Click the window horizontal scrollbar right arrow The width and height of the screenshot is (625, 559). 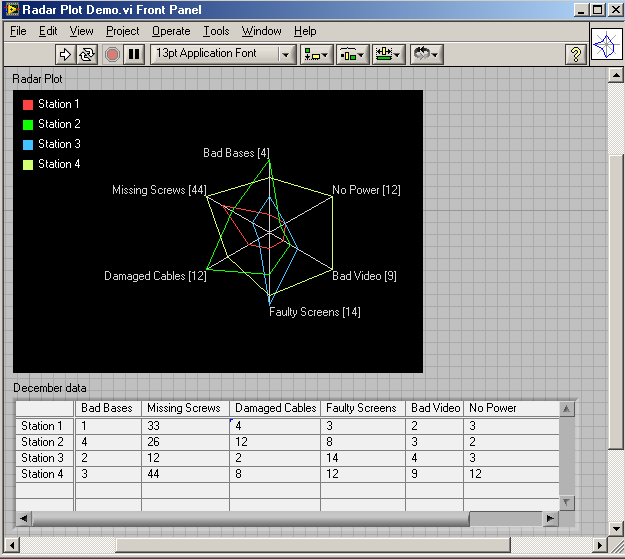tap(599, 545)
